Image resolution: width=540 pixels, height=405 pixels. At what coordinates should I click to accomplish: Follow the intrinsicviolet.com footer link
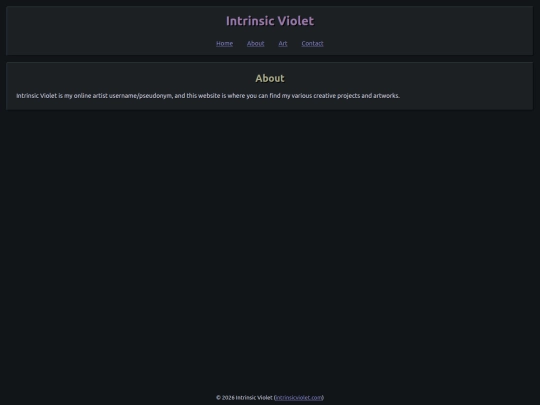[299, 397]
